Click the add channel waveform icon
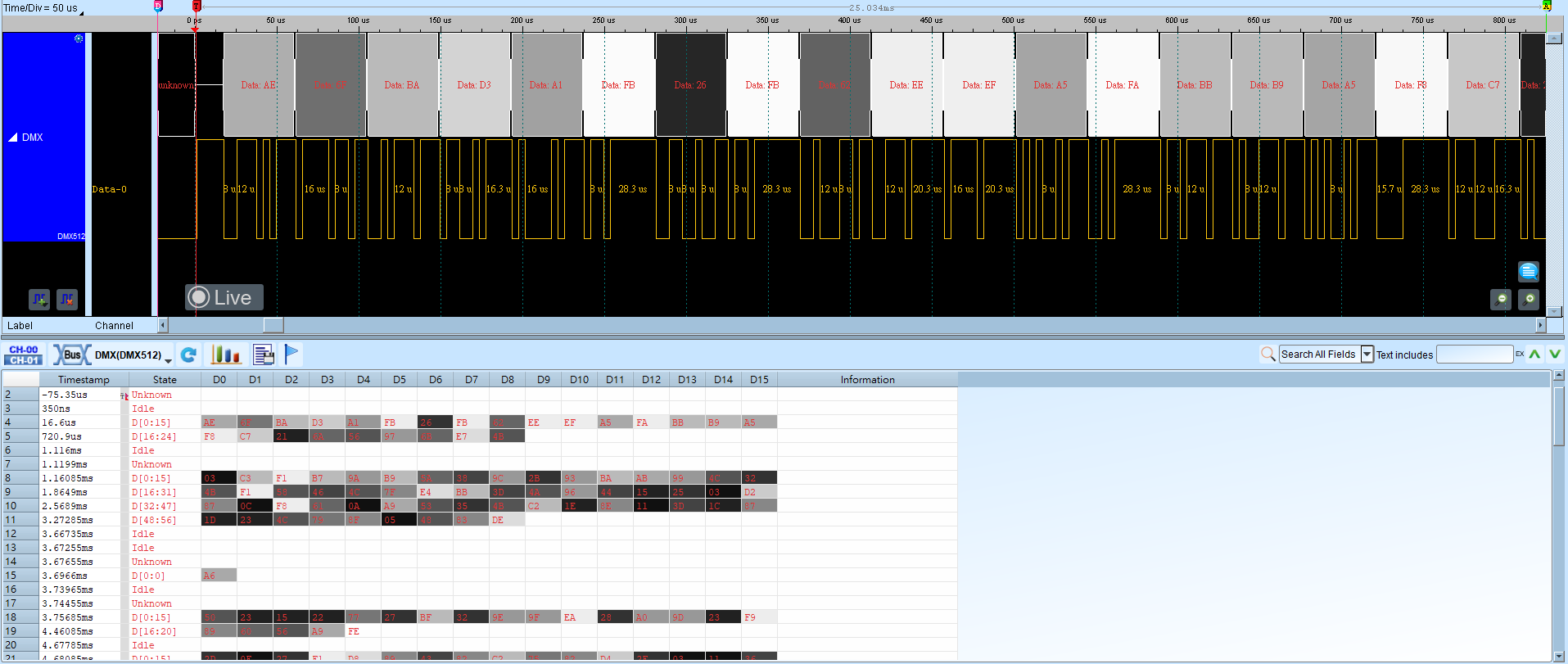Image resolution: width=1568 pixels, height=664 pixels. tap(39, 300)
